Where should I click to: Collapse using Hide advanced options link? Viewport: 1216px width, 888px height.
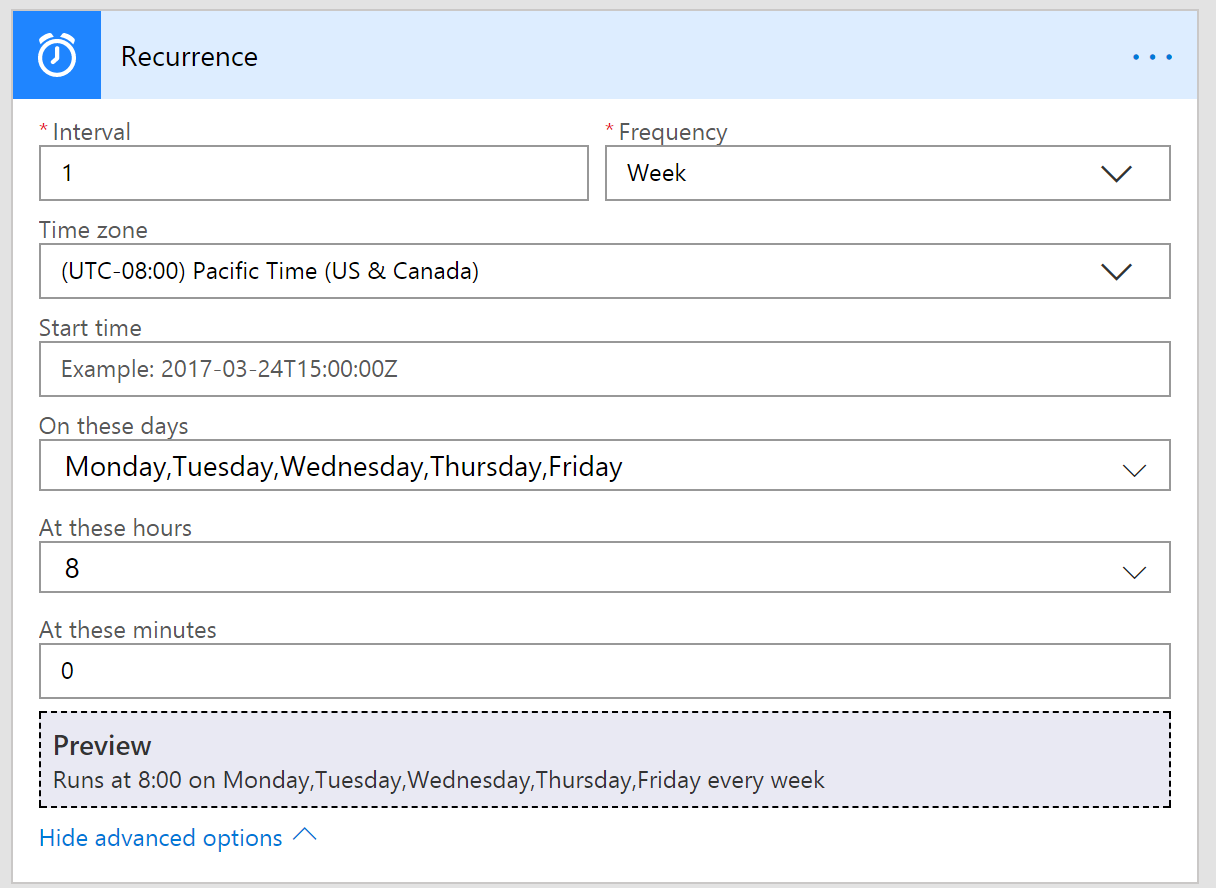click(161, 838)
